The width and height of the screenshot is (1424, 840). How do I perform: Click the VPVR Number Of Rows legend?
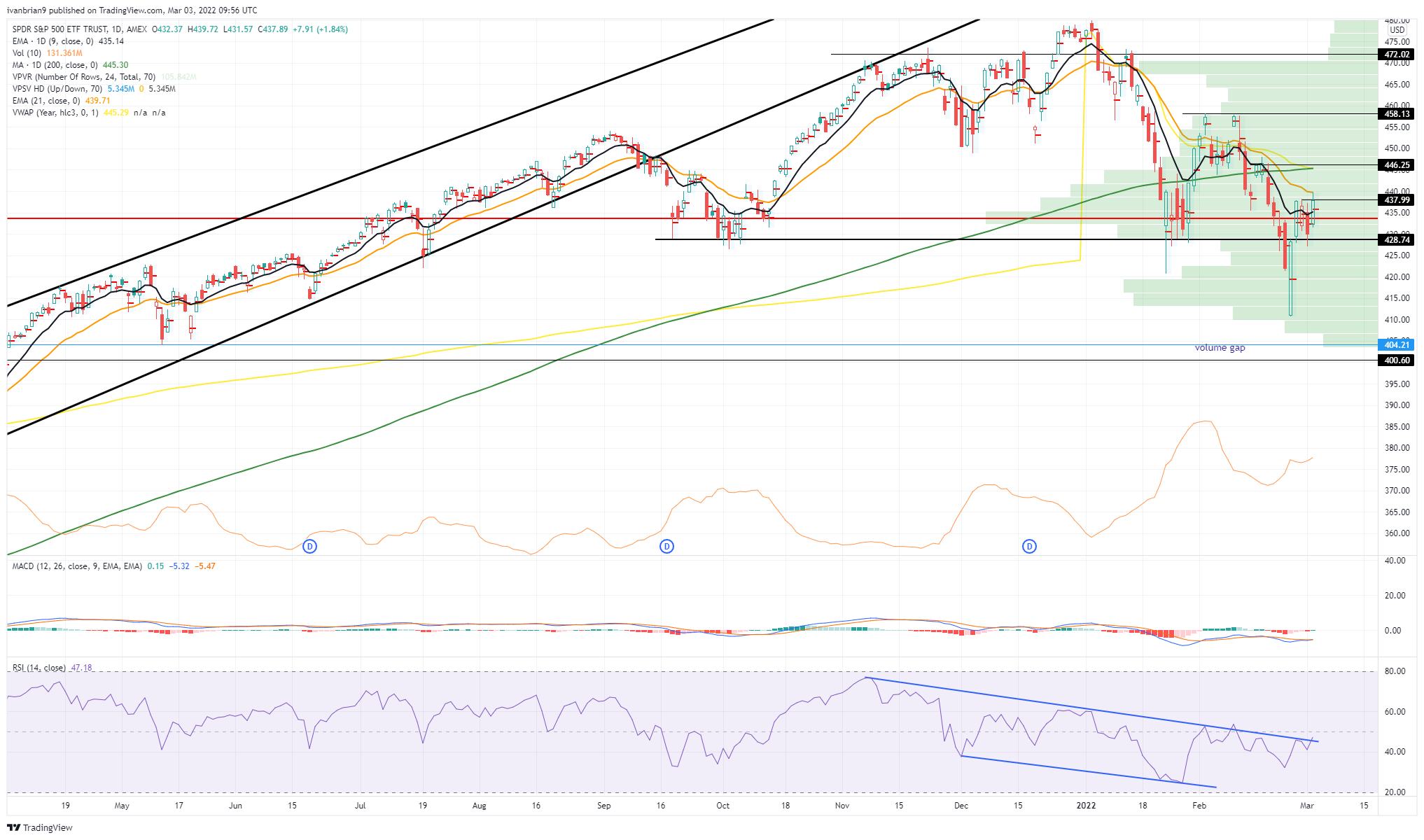pos(84,77)
